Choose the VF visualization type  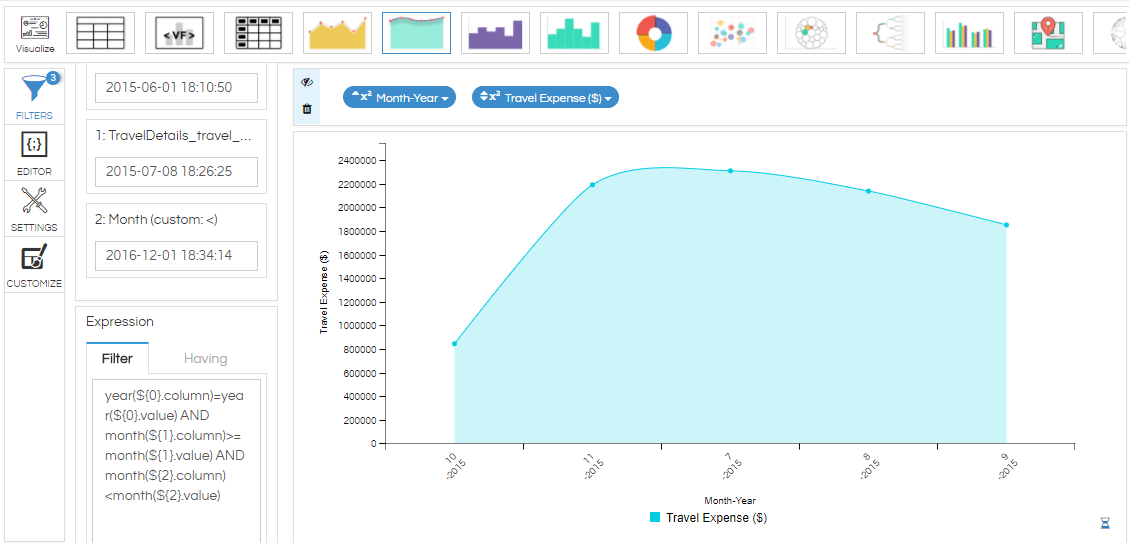(x=179, y=33)
